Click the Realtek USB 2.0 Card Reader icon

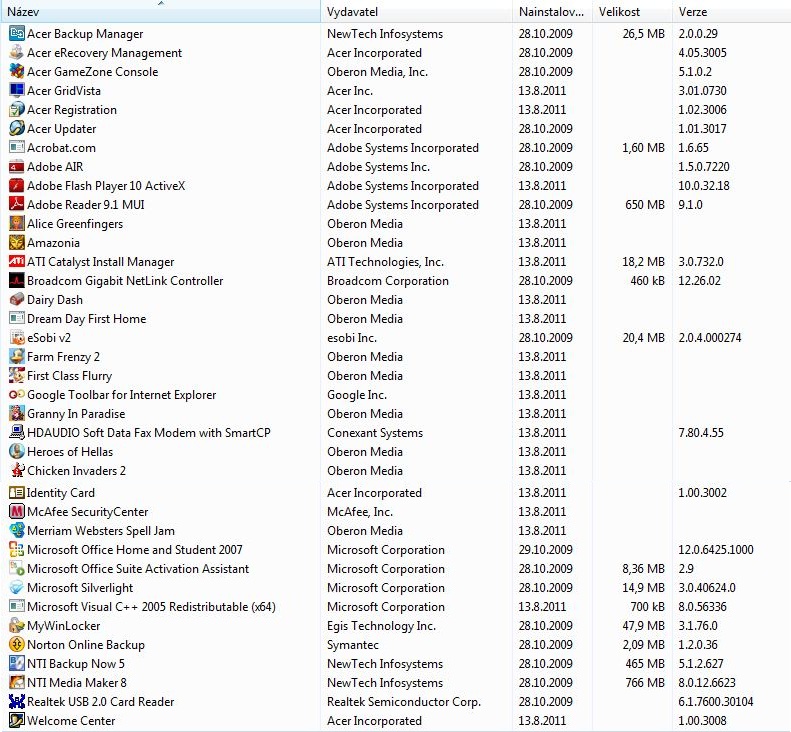17,701
